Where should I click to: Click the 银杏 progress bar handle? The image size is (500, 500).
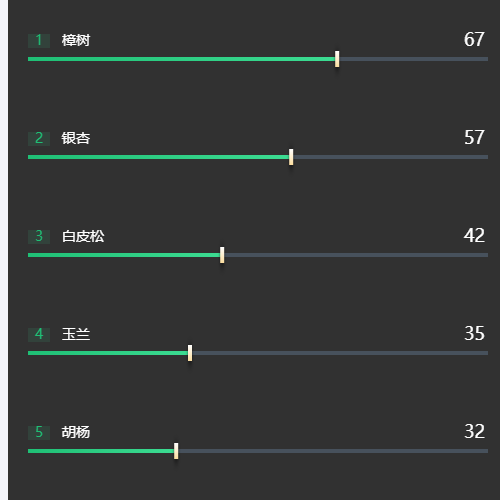click(291, 157)
